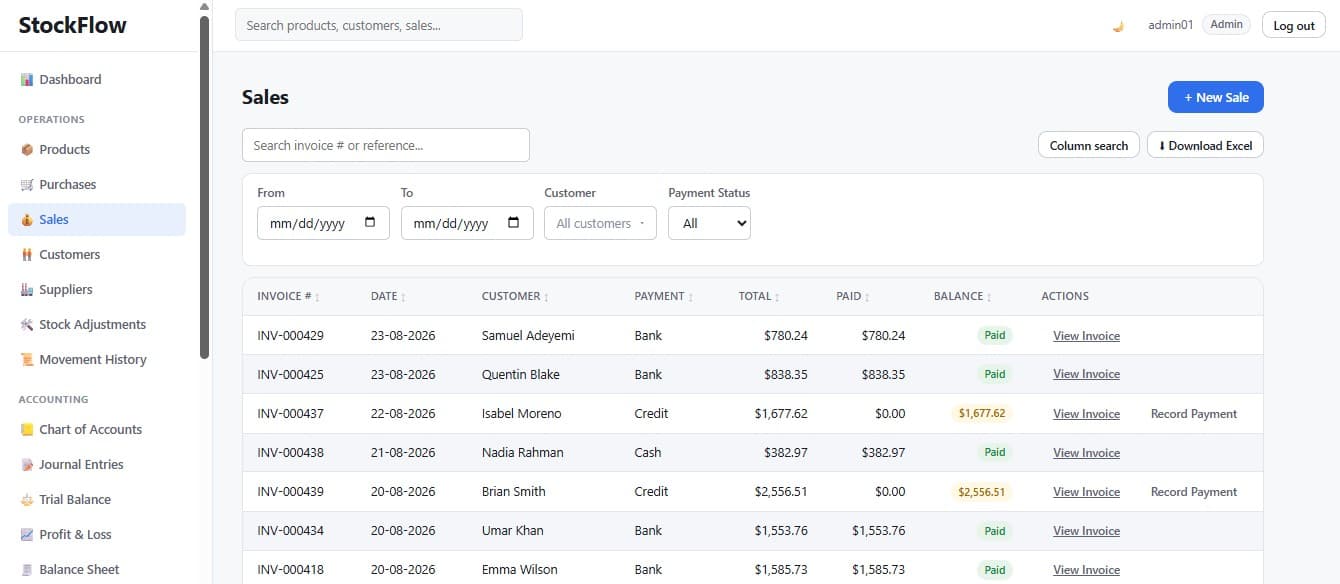Click the Profit & Loss chart icon

click(27, 535)
